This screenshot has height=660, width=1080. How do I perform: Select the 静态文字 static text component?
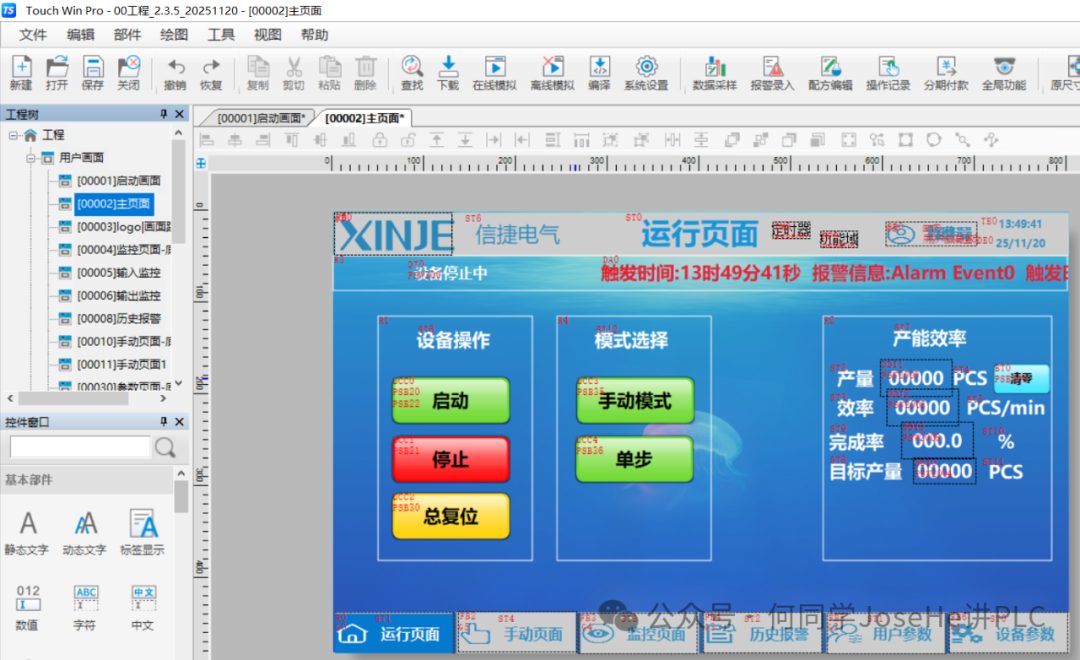27,532
